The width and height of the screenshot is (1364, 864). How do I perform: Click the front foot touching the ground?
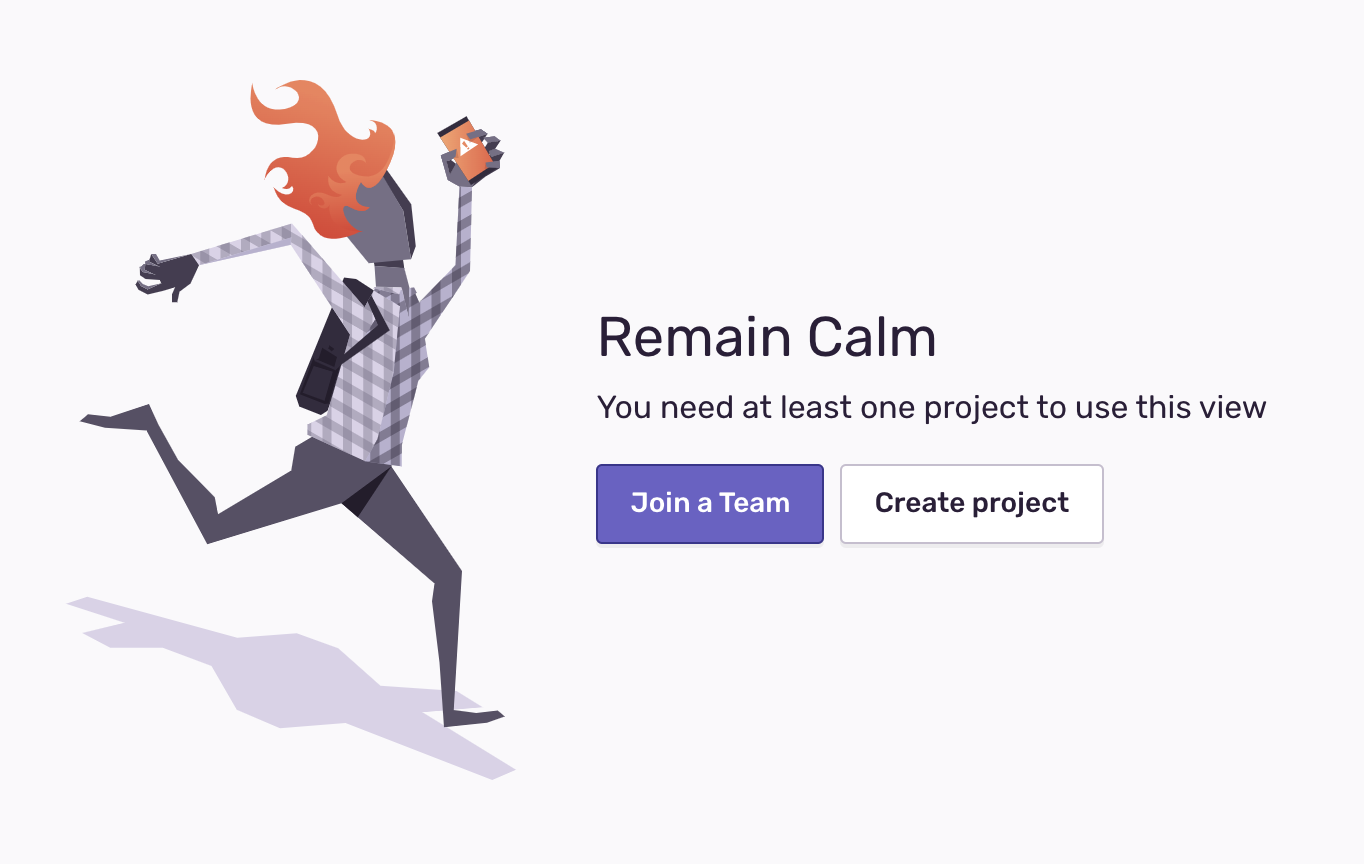472,717
